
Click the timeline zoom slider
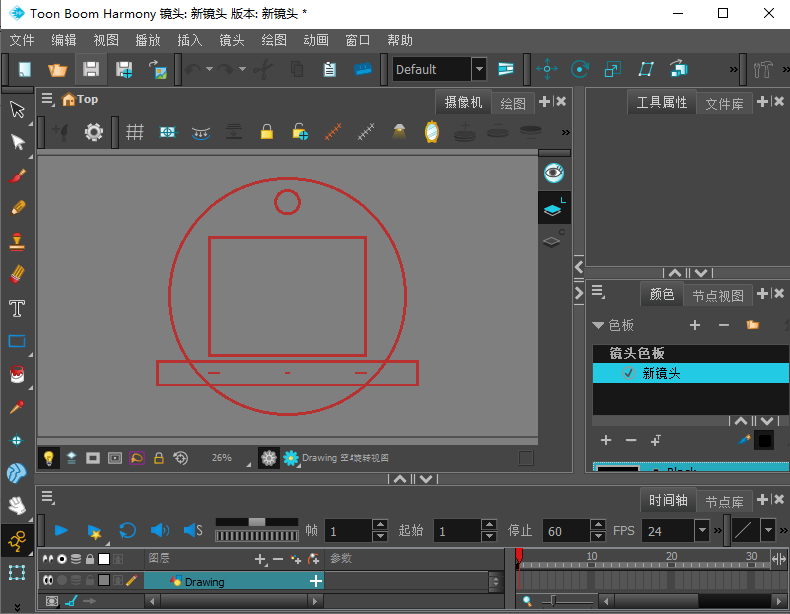tap(554, 600)
